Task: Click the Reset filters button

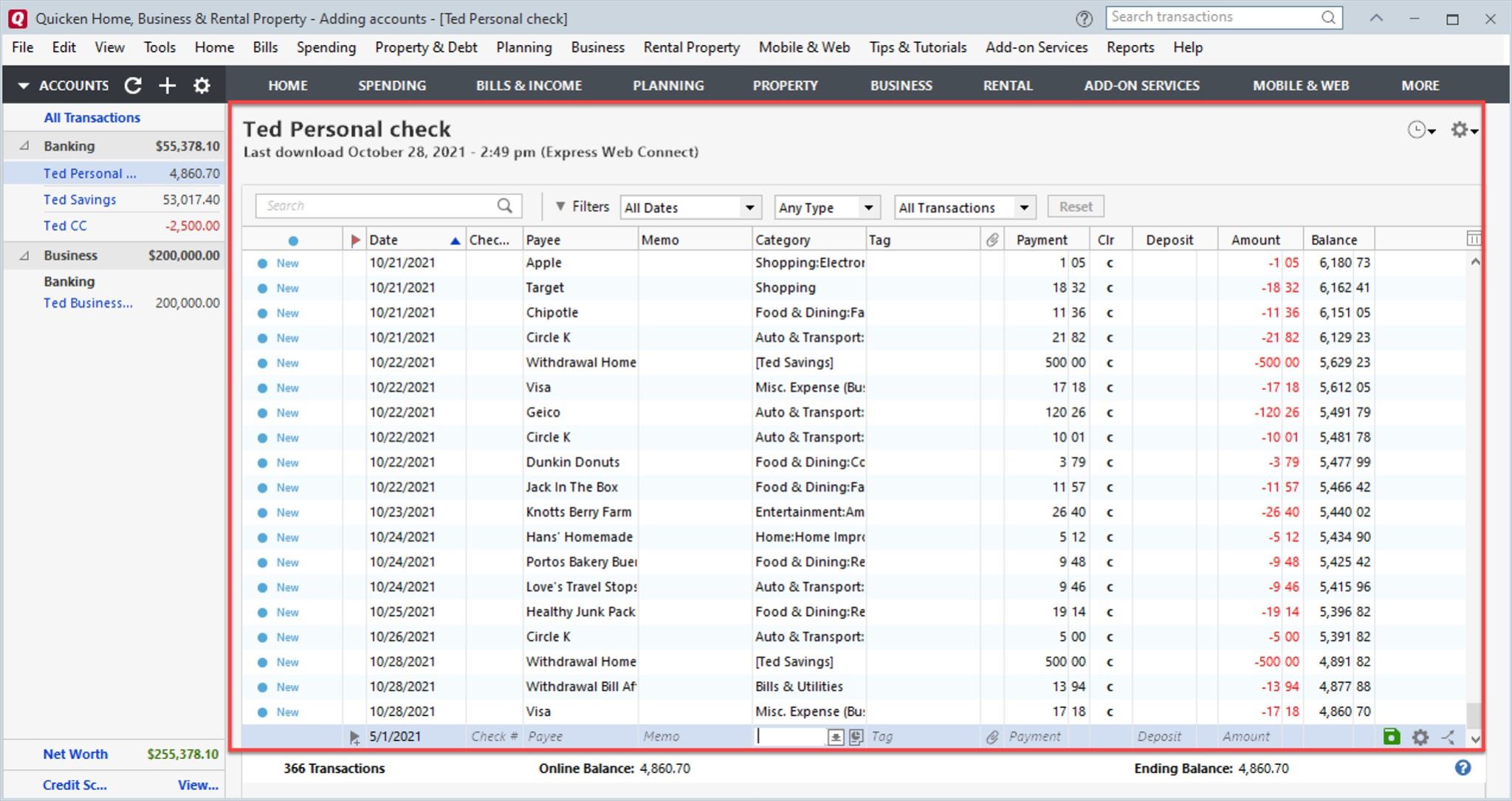Action: (x=1075, y=207)
